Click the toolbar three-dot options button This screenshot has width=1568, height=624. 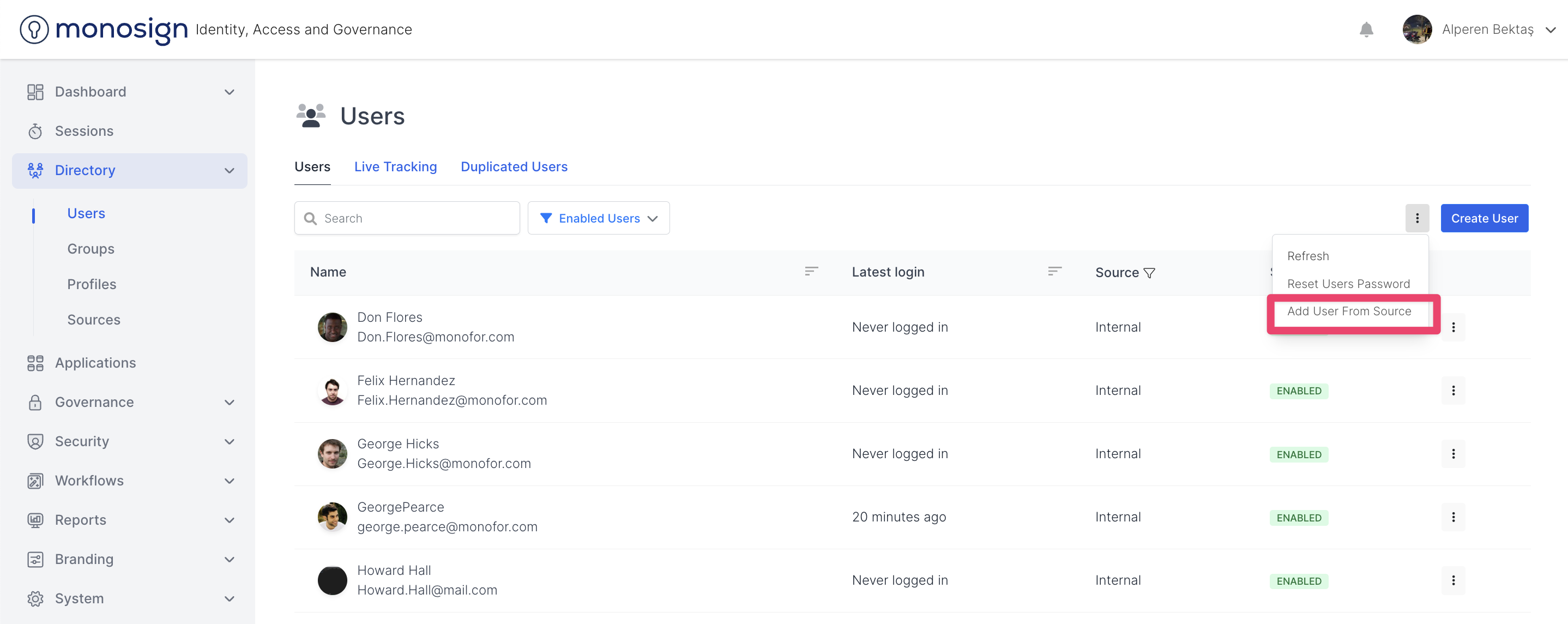[x=1416, y=218]
